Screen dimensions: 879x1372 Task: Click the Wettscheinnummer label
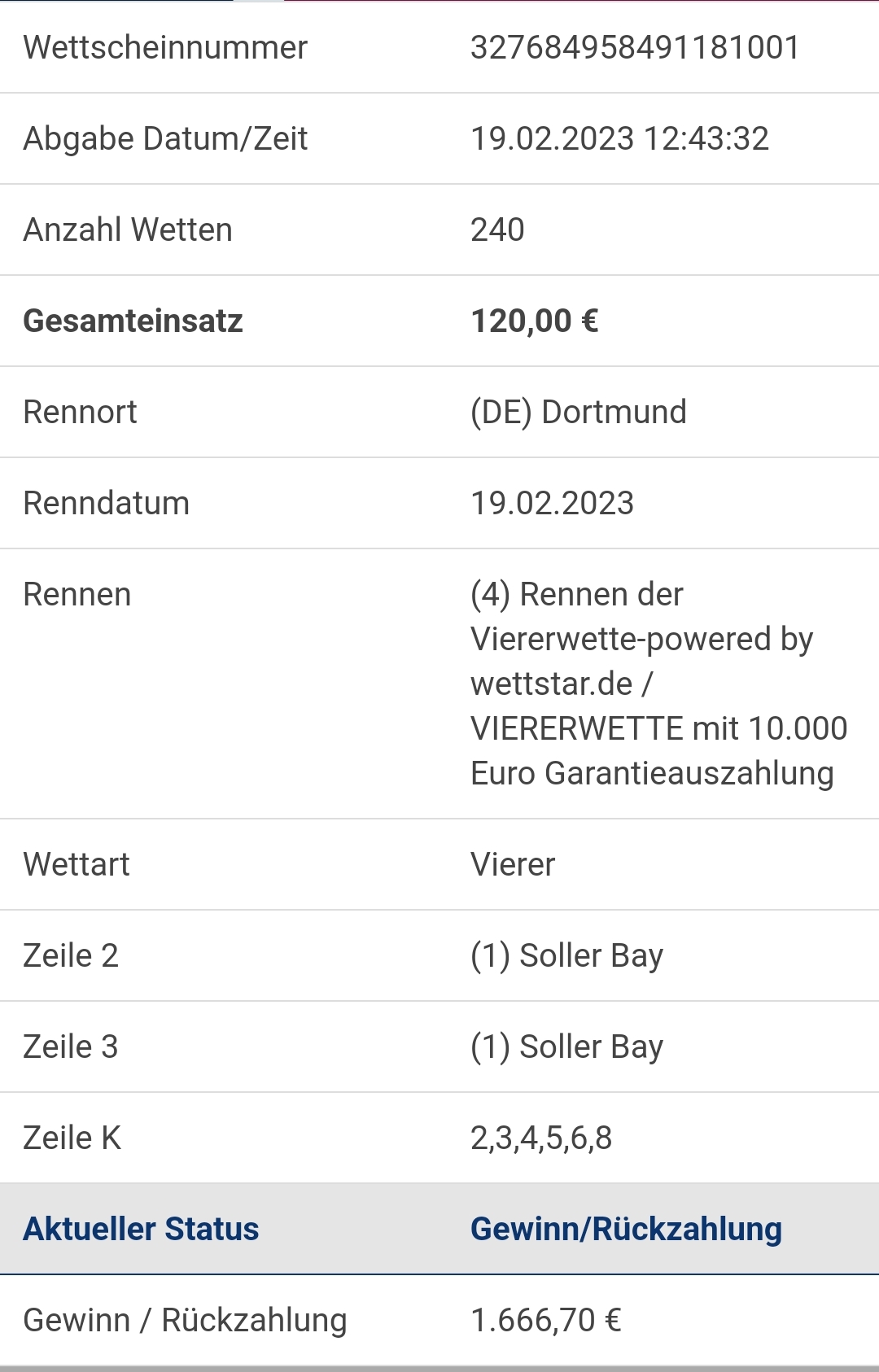tap(165, 47)
